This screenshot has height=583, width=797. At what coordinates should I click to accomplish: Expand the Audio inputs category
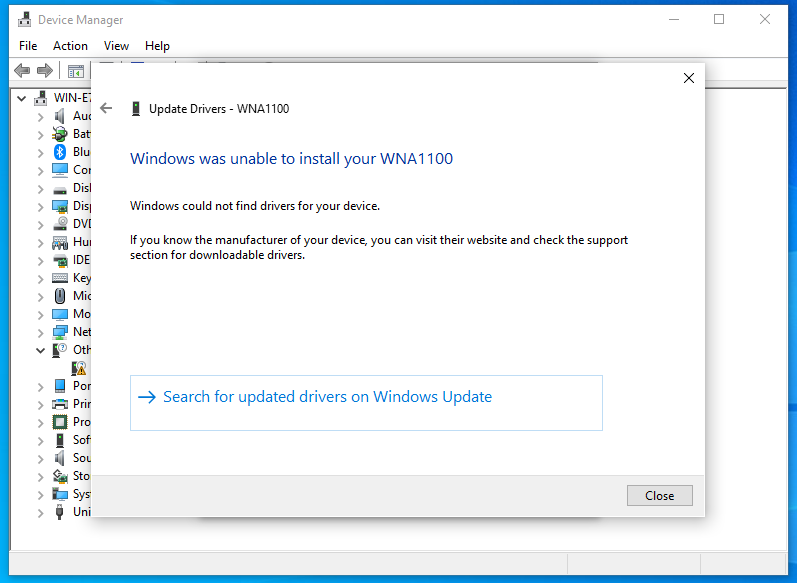click(41, 117)
